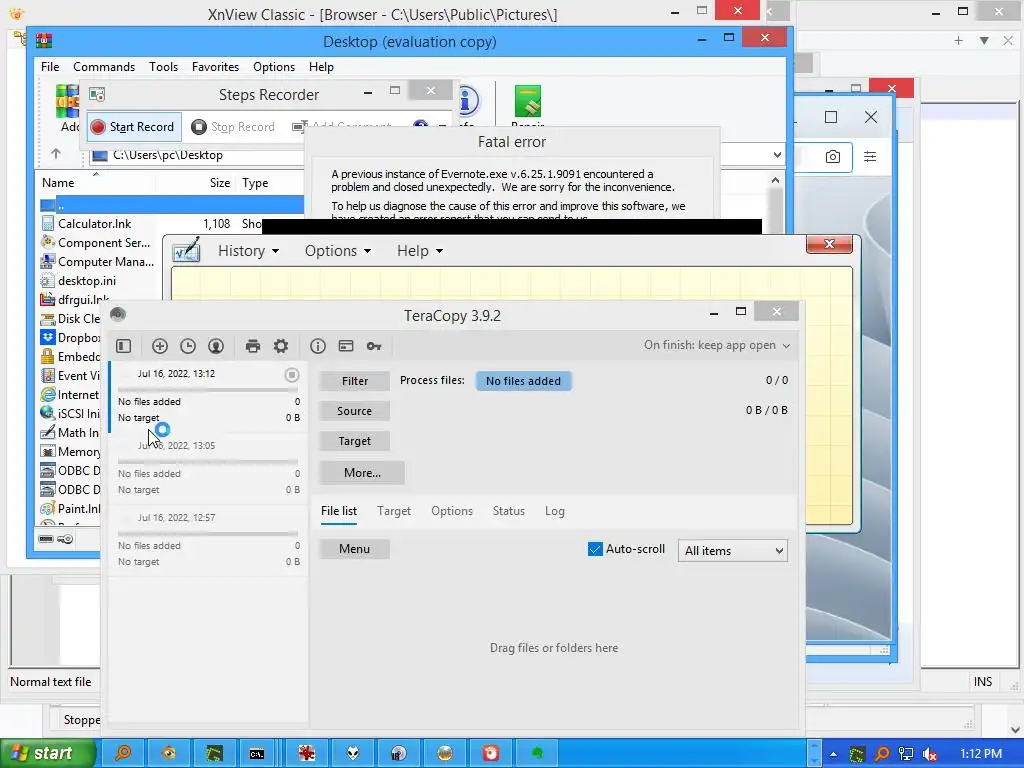Select the Jul 16, 2022, 12:57 job
The height and width of the screenshot is (768, 1024).
click(x=208, y=539)
